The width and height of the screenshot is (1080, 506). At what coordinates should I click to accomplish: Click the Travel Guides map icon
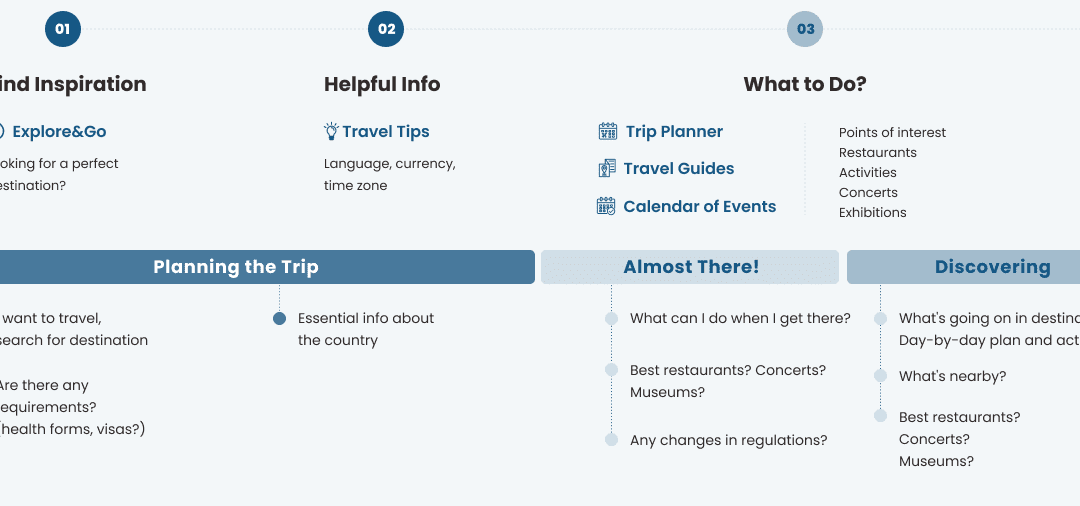pos(607,169)
